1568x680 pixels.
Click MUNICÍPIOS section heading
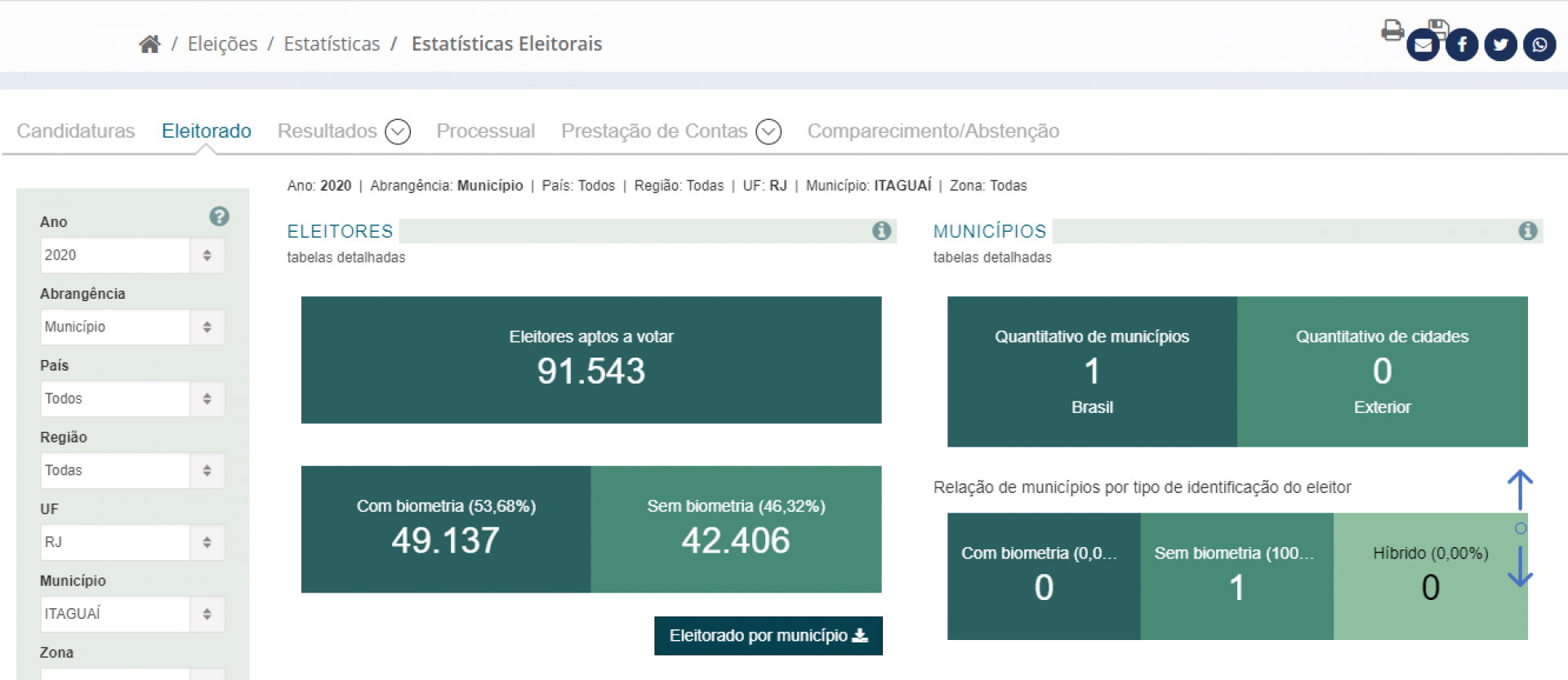(x=990, y=232)
